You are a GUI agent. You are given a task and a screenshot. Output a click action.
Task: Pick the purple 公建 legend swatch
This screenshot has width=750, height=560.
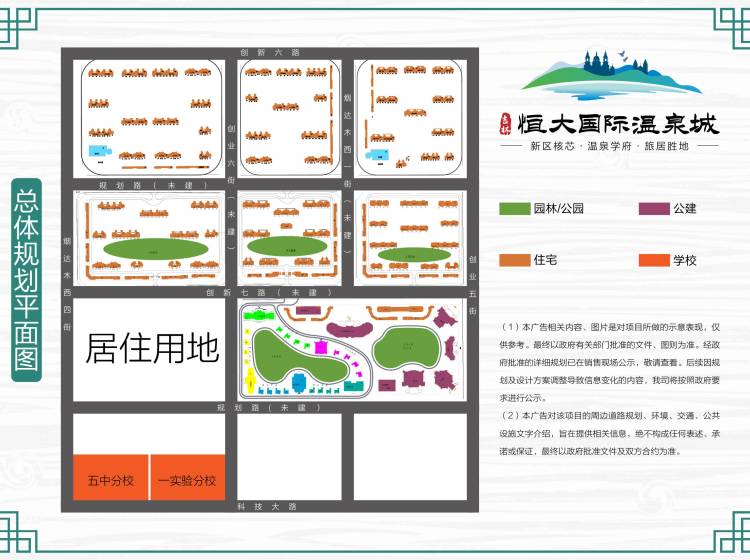pyautogui.click(x=654, y=209)
